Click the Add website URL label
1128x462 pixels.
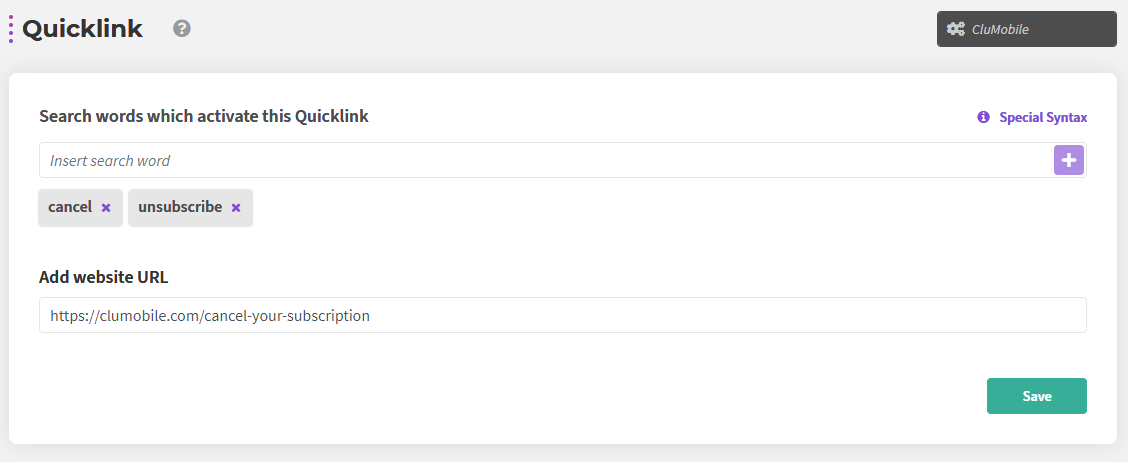[x=104, y=277]
